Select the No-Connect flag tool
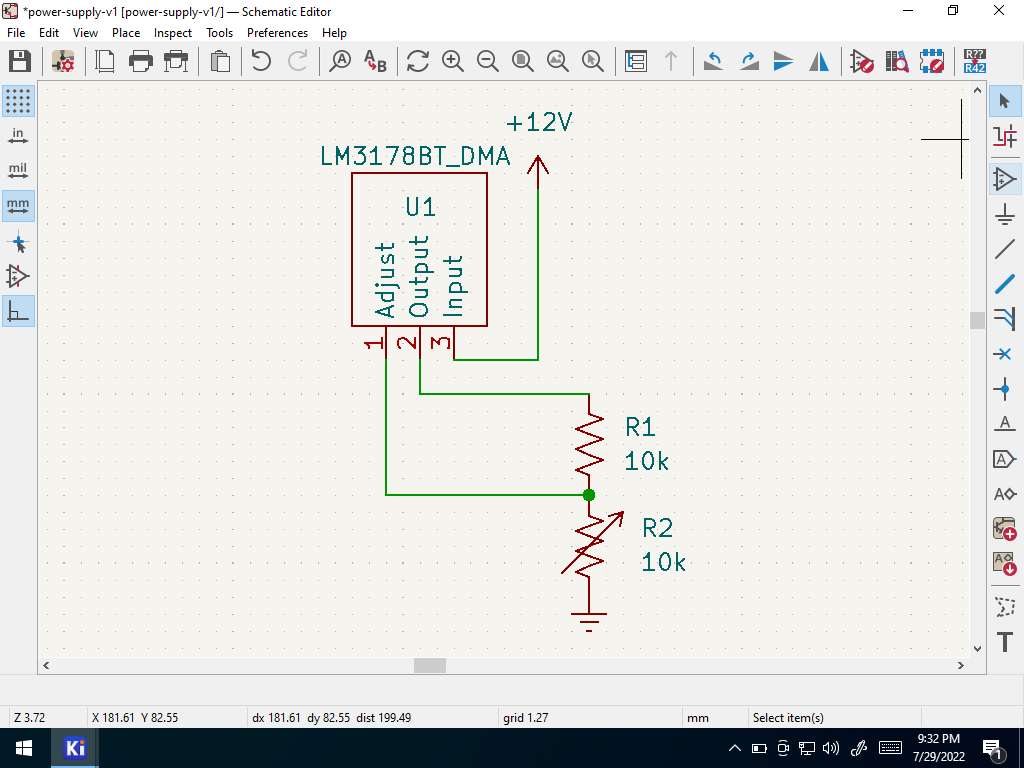Screen dimensions: 1024x768 (x=1005, y=354)
